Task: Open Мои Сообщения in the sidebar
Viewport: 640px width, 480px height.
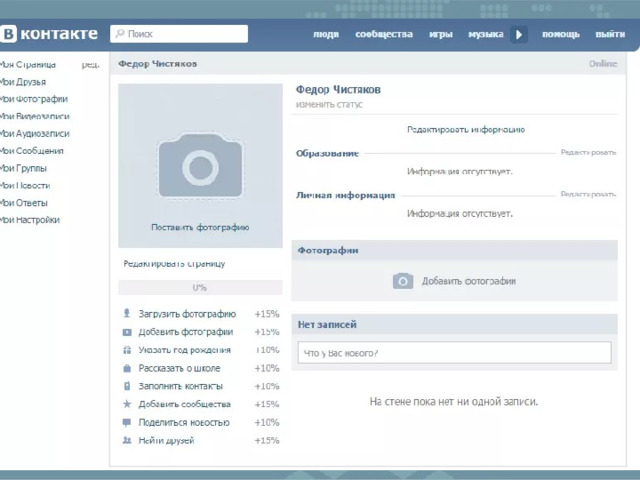Action: 32,151
